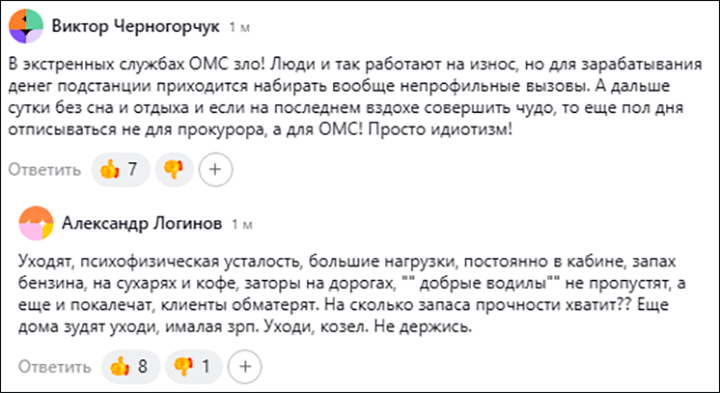
Task: Click the timestamp next to Виктор Черногорчук
Action: [x=240, y=28]
